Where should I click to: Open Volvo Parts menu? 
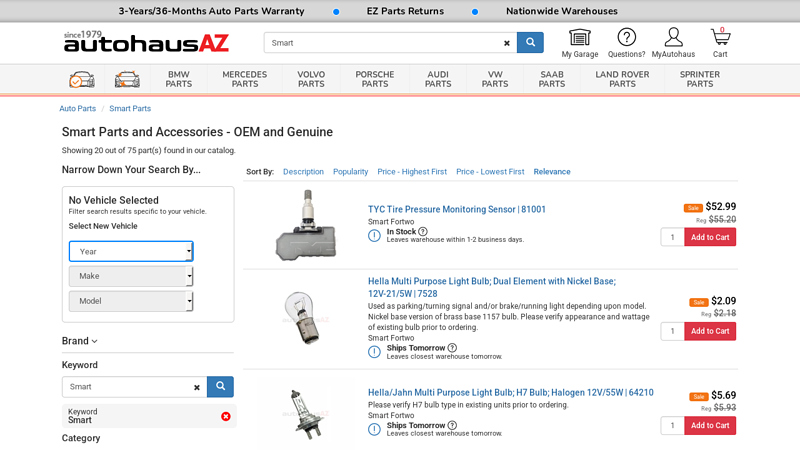tap(311, 79)
